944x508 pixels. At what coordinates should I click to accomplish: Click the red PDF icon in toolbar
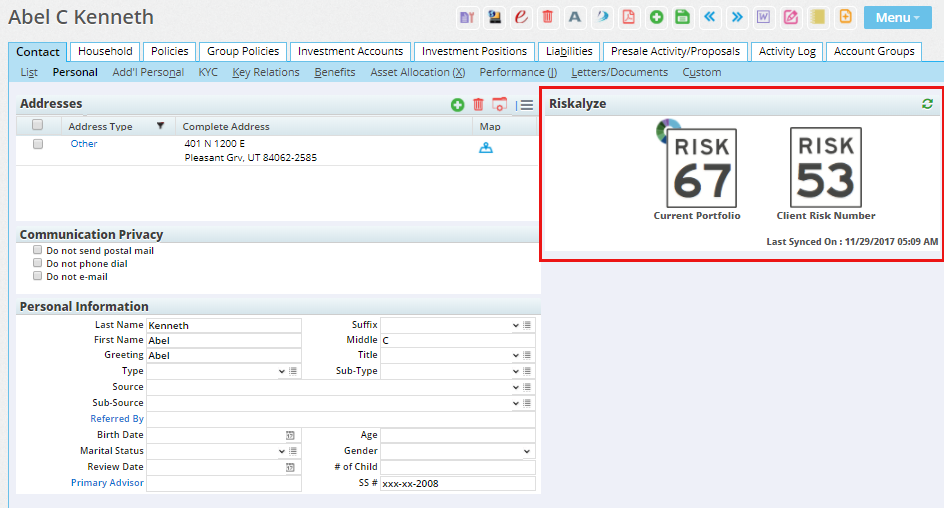pos(629,17)
